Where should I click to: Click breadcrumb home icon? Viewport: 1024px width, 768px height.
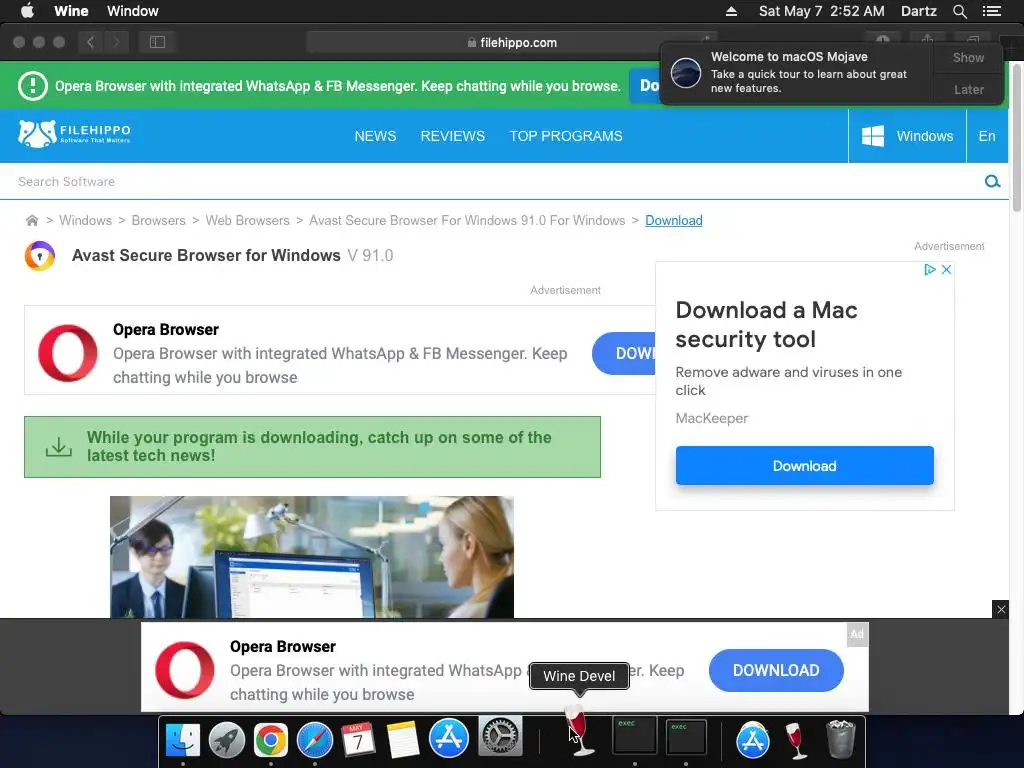[x=32, y=220]
